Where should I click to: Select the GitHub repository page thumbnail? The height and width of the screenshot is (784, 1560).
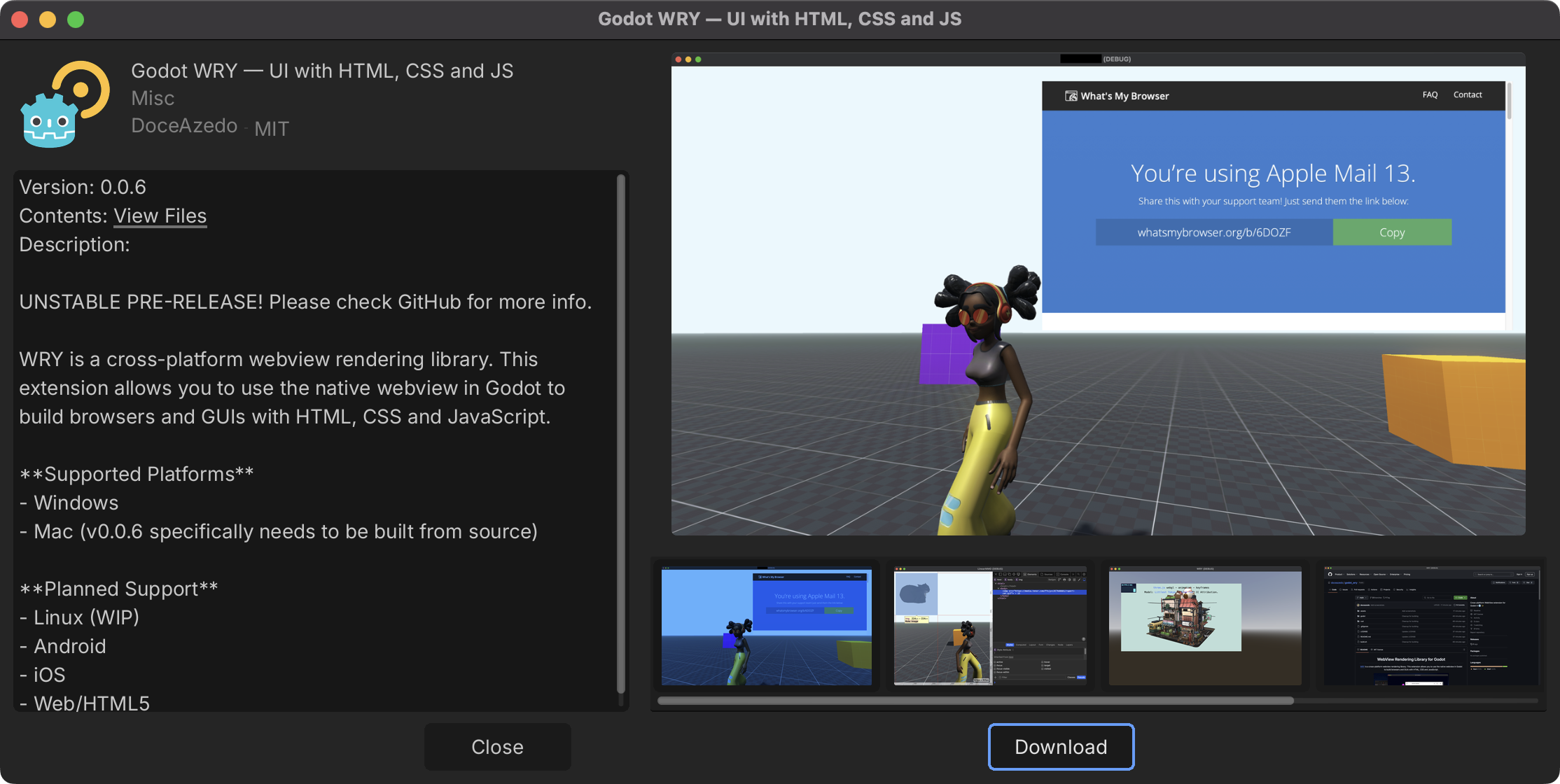(x=1430, y=626)
